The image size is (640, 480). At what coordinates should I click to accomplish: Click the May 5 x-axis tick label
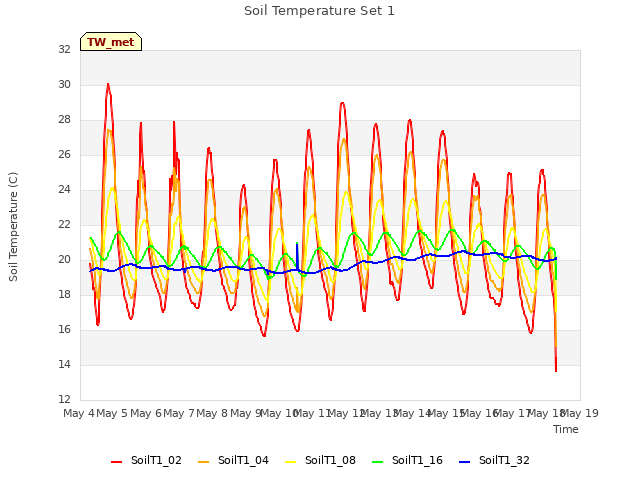(x=112, y=413)
